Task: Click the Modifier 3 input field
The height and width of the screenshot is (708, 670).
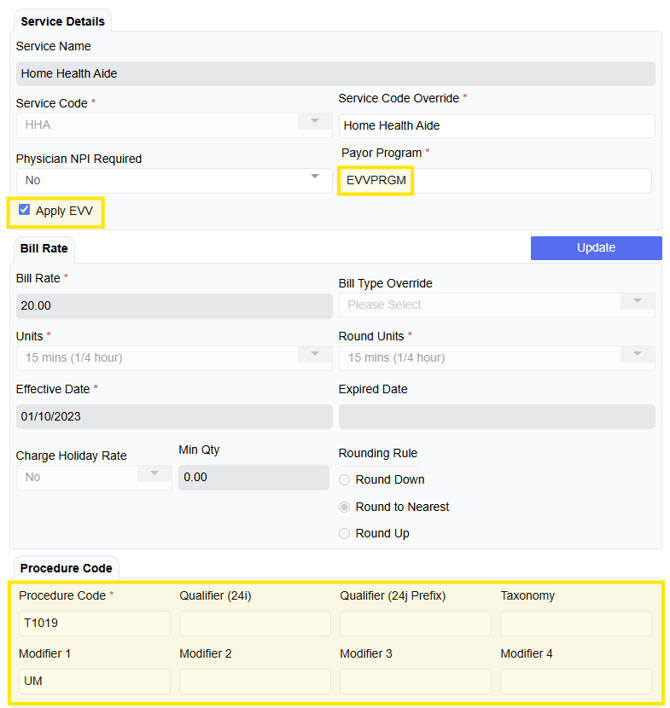Action: point(415,681)
